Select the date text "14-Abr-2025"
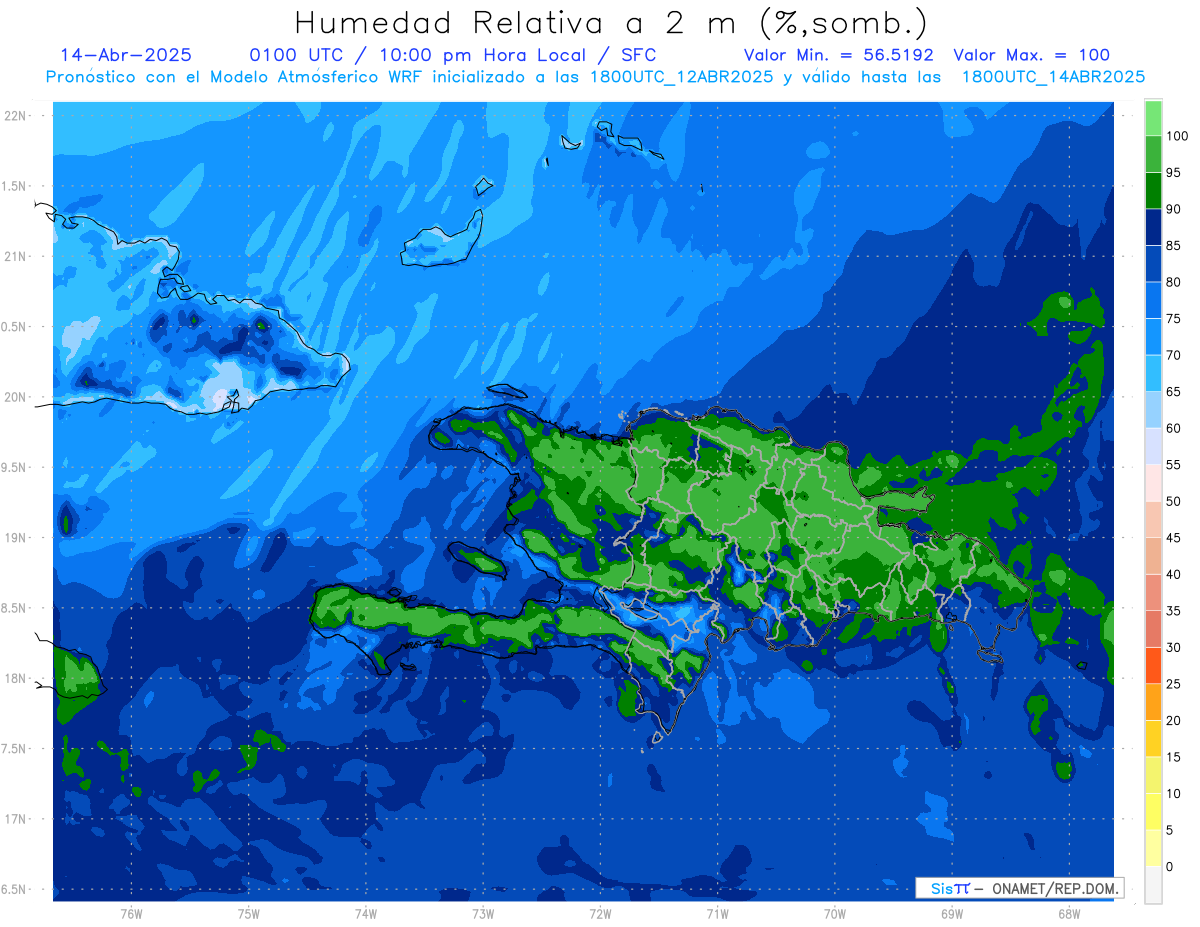This screenshot has width=1200, height=927. [127, 55]
